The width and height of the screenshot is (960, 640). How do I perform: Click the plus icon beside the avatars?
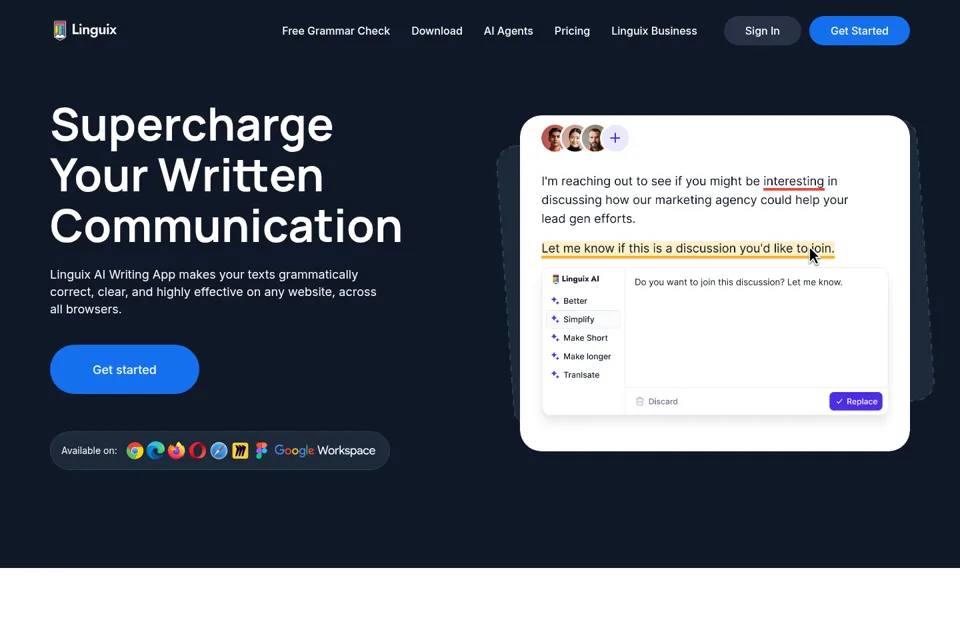coord(615,138)
